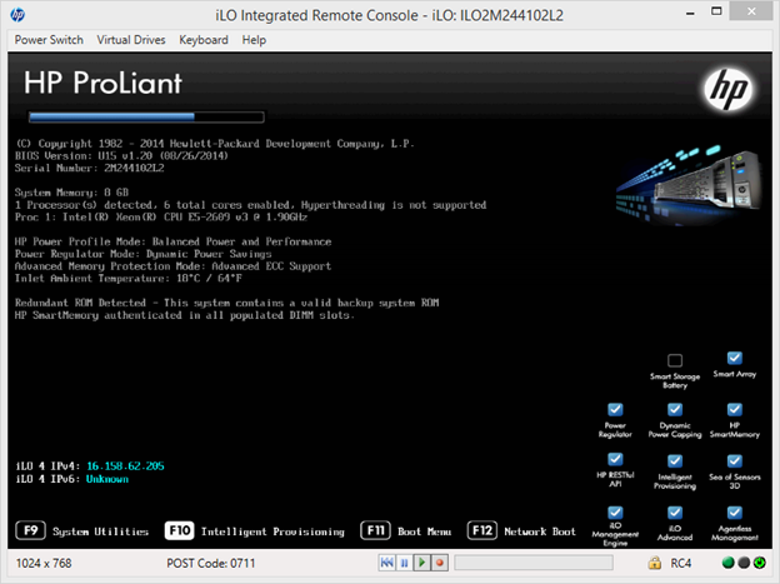This screenshot has height=584, width=780.
Task: Click the iLO 4 IPv4 address 16.158.62.205
Action: (125, 466)
